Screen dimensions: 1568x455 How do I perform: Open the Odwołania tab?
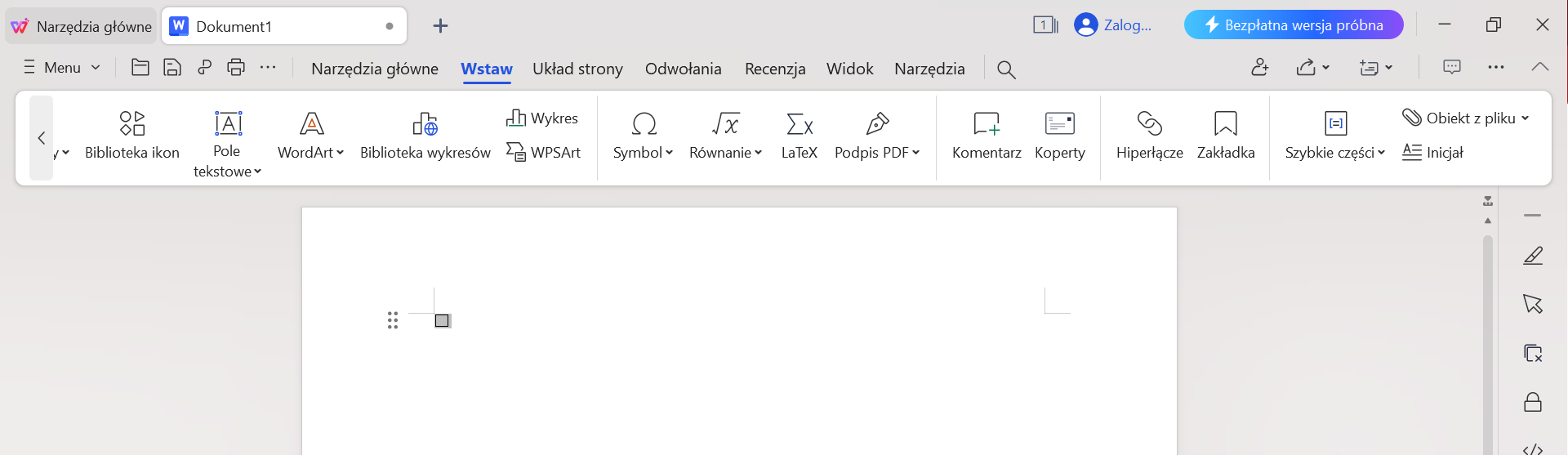click(x=684, y=69)
